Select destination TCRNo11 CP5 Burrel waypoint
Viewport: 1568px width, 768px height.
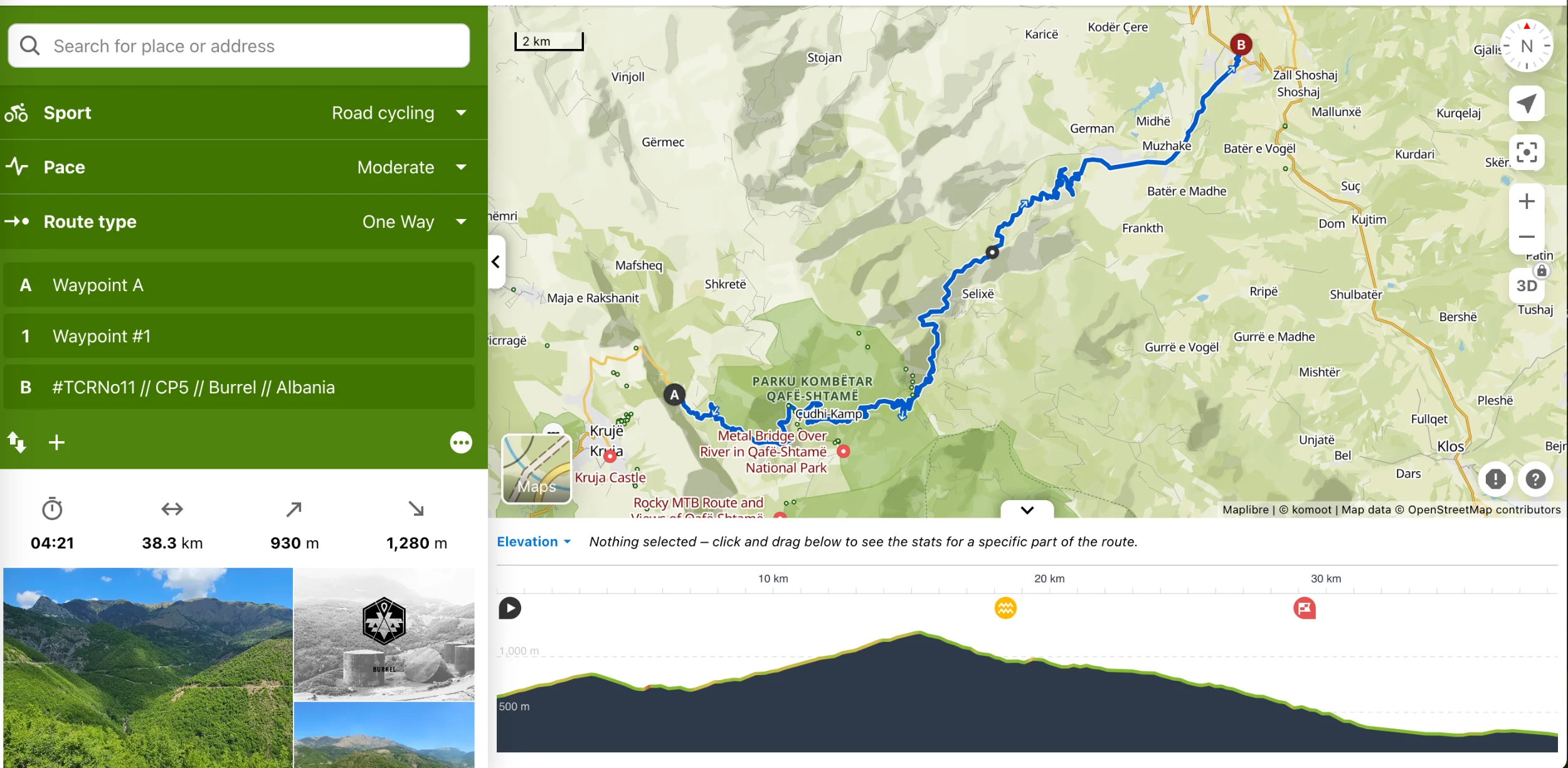point(239,387)
